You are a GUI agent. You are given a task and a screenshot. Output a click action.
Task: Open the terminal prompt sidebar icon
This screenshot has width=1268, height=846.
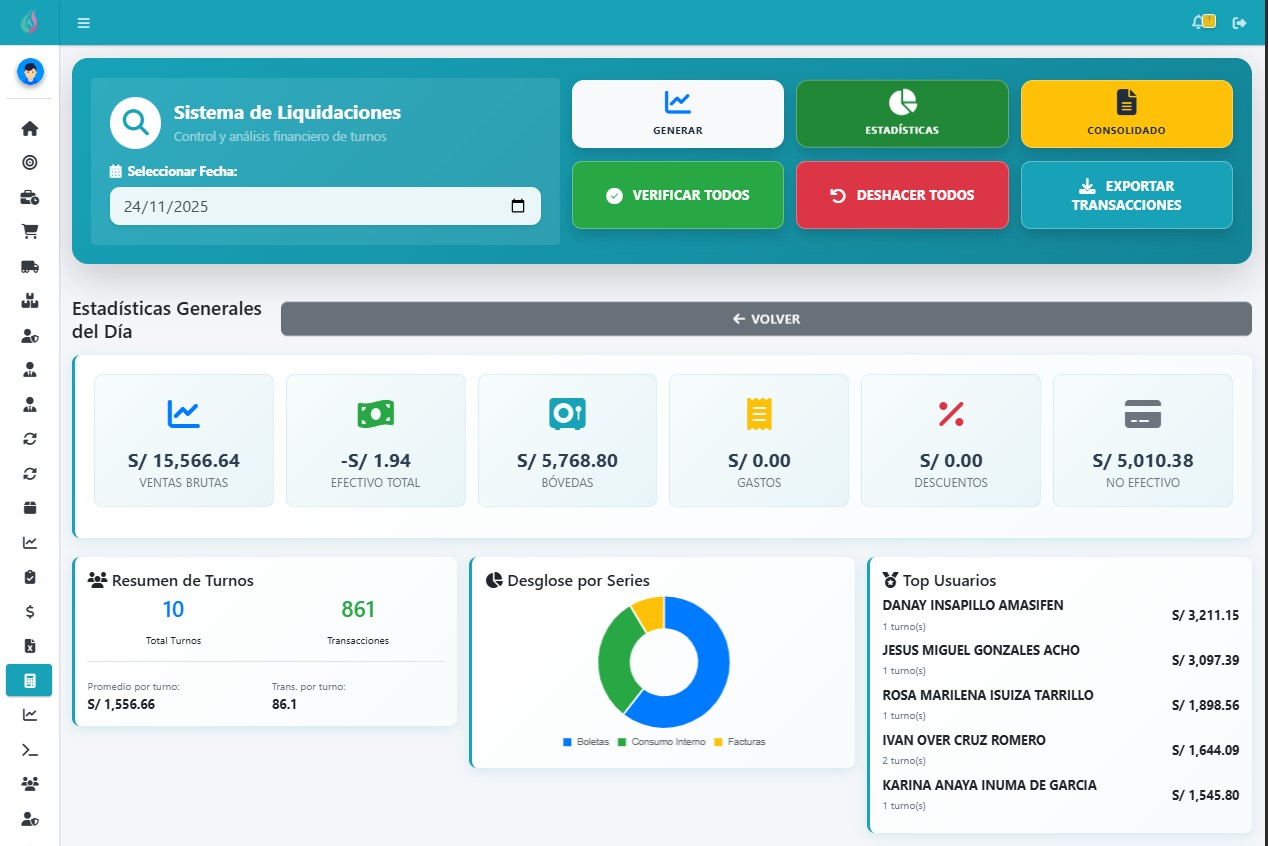pyautogui.click(x=30, y=749)
